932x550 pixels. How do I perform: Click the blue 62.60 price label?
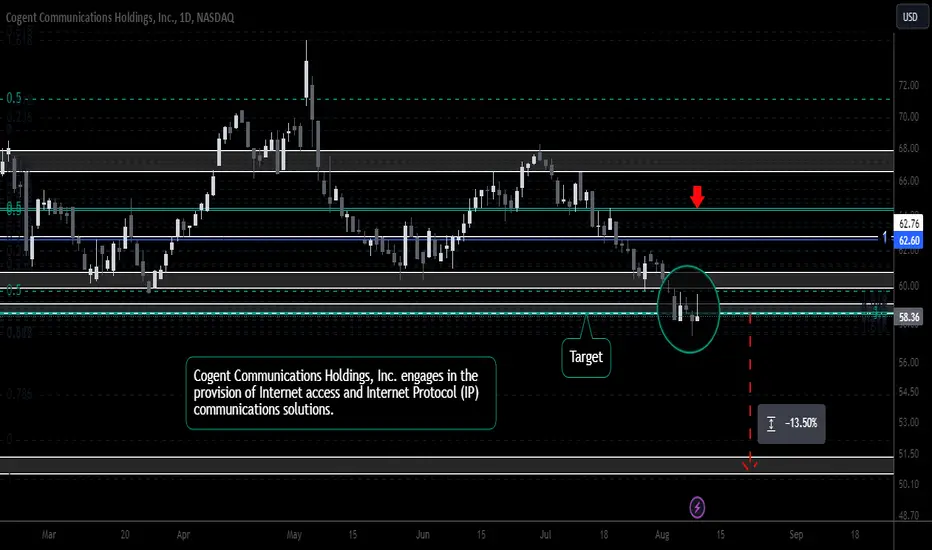click(x=909, y=240)
